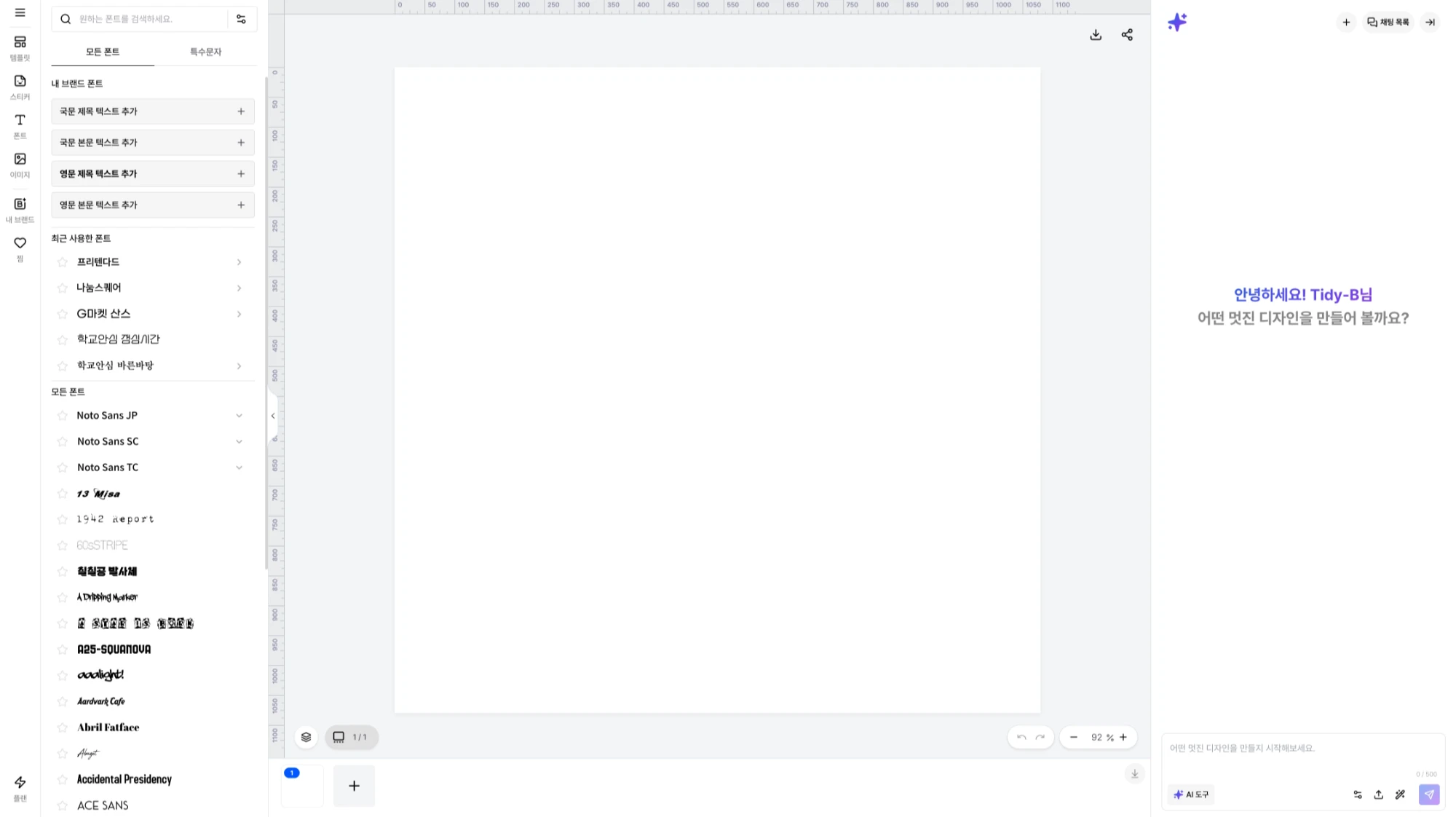Screen dimensions: 1456x817
Task: Click the upload icon in chat box
Action: coord(1378,794)
